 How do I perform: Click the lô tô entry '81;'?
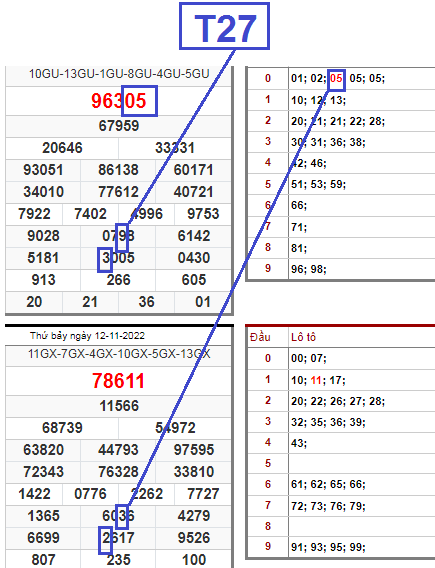tap(299, 248)
